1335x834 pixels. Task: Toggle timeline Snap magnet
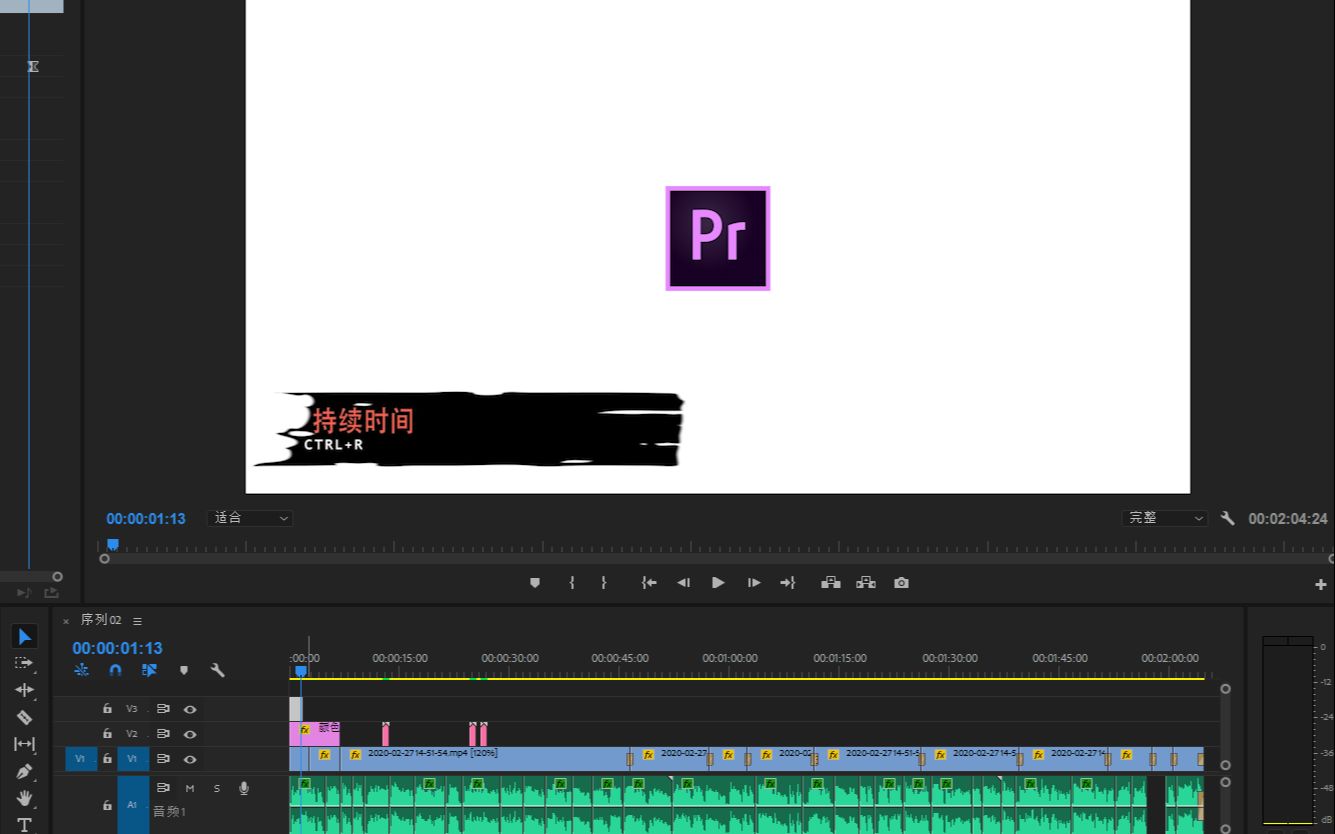(115, 670)
